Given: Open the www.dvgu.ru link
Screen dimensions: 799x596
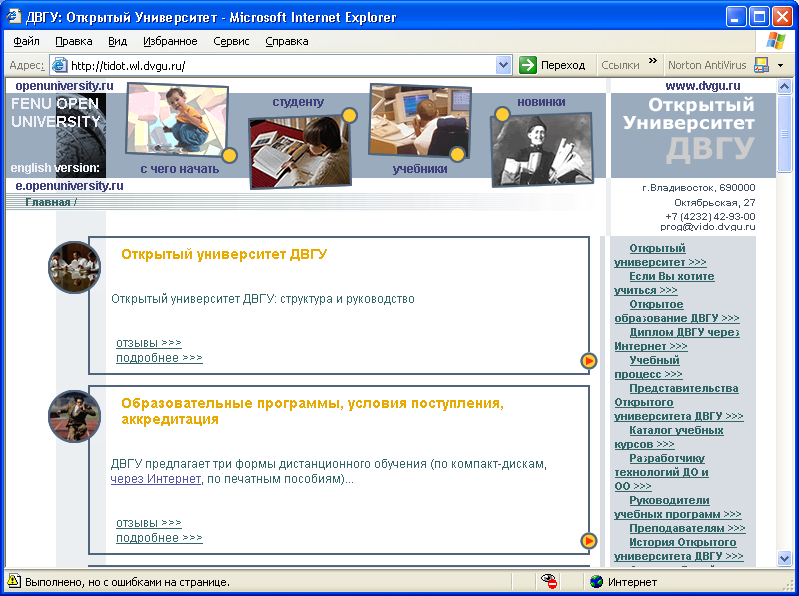Looking at the screenshot, I should (x=702, y=86).
